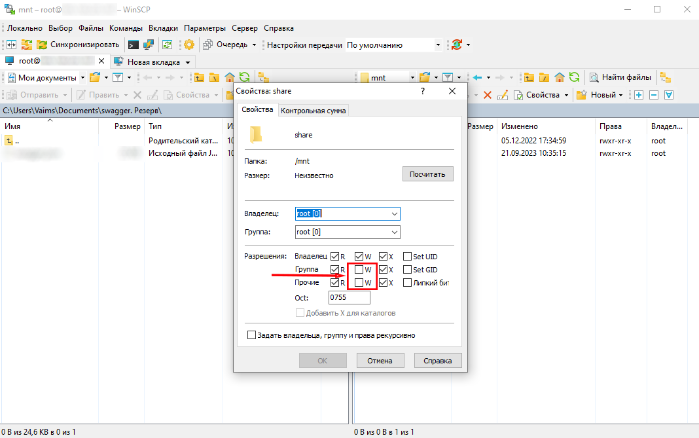The height and width of the screenshot is (438, 699).
Task: Refresh the local panel
Action: coord(244,78)
